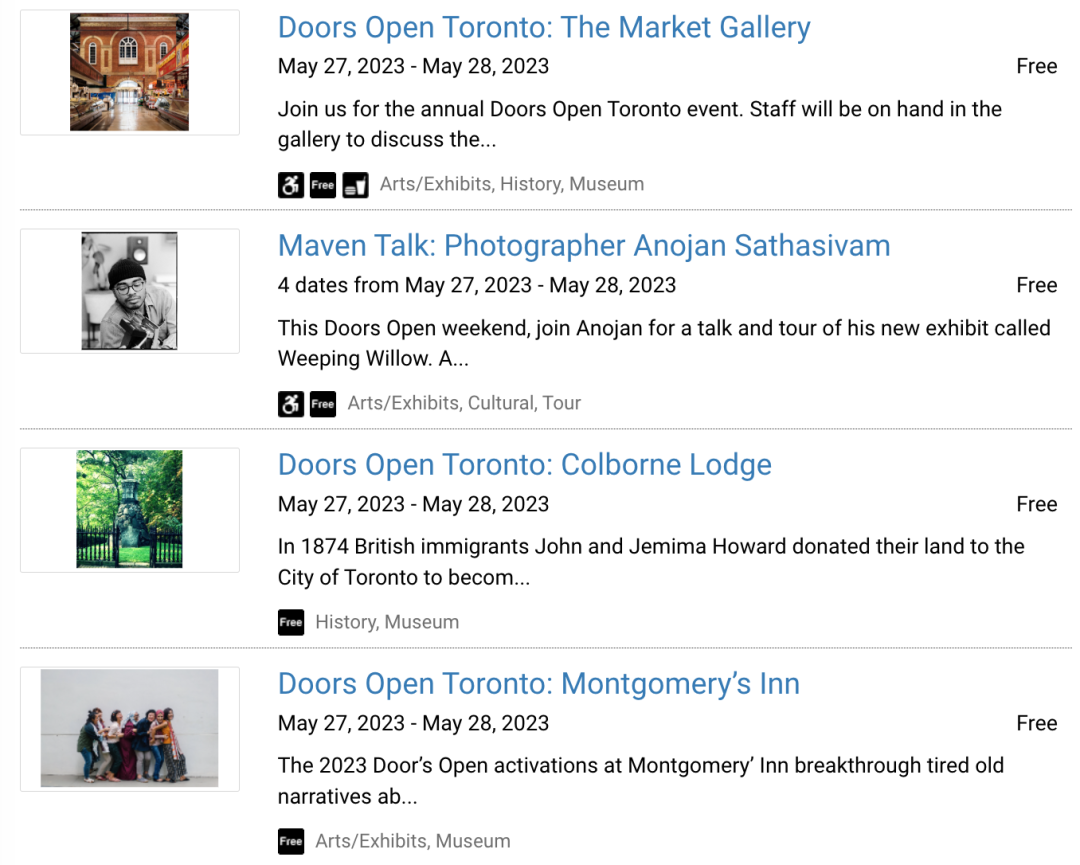Open Doors Open Toronto: Montgomery's Inn link
Image resolution: width=1080 pixels, height=865 pixels.
coord(539,684)
